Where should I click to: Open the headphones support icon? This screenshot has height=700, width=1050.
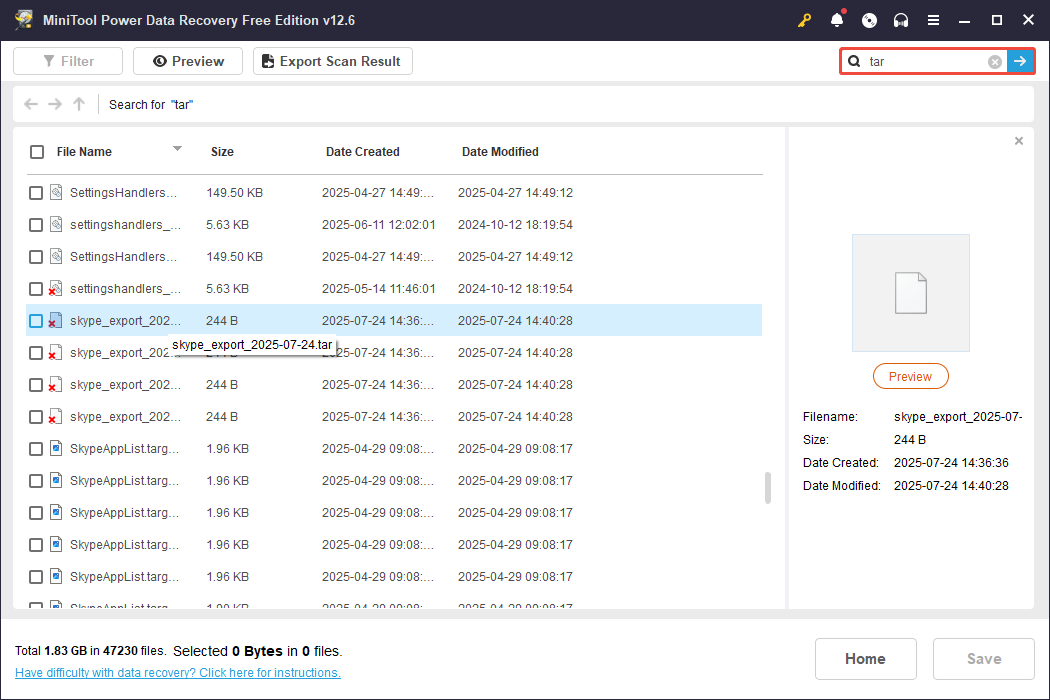pos(900,19)
